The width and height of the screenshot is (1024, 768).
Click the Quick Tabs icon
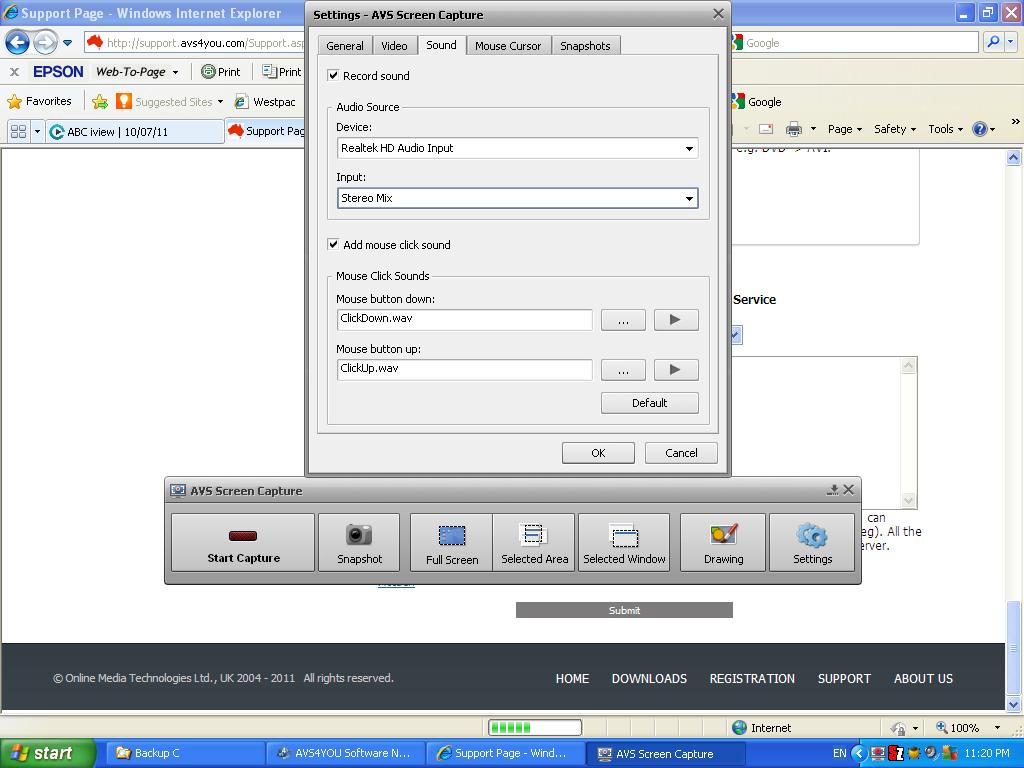18,131
